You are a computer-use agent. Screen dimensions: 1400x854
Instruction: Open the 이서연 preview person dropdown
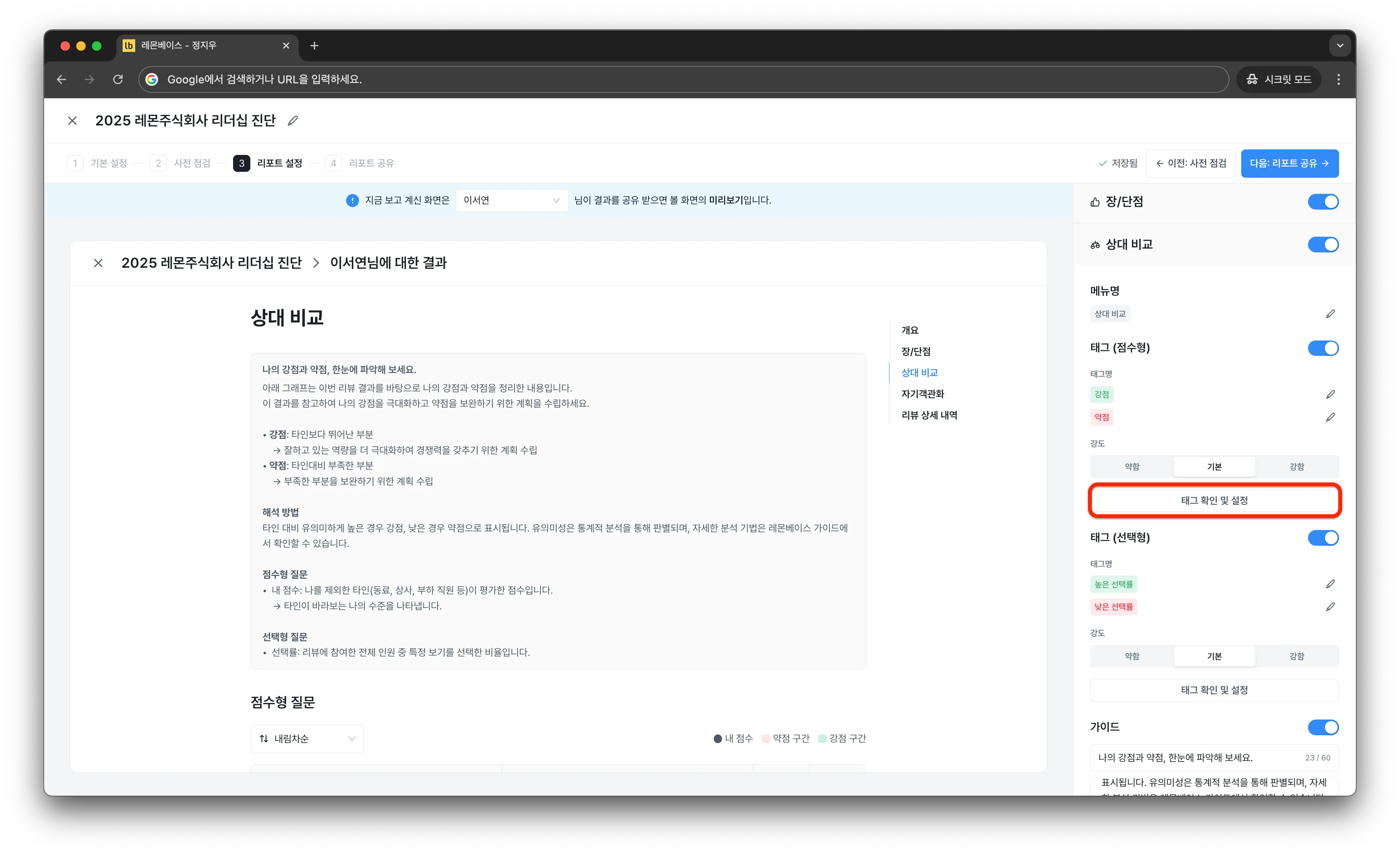pos(511,200)
